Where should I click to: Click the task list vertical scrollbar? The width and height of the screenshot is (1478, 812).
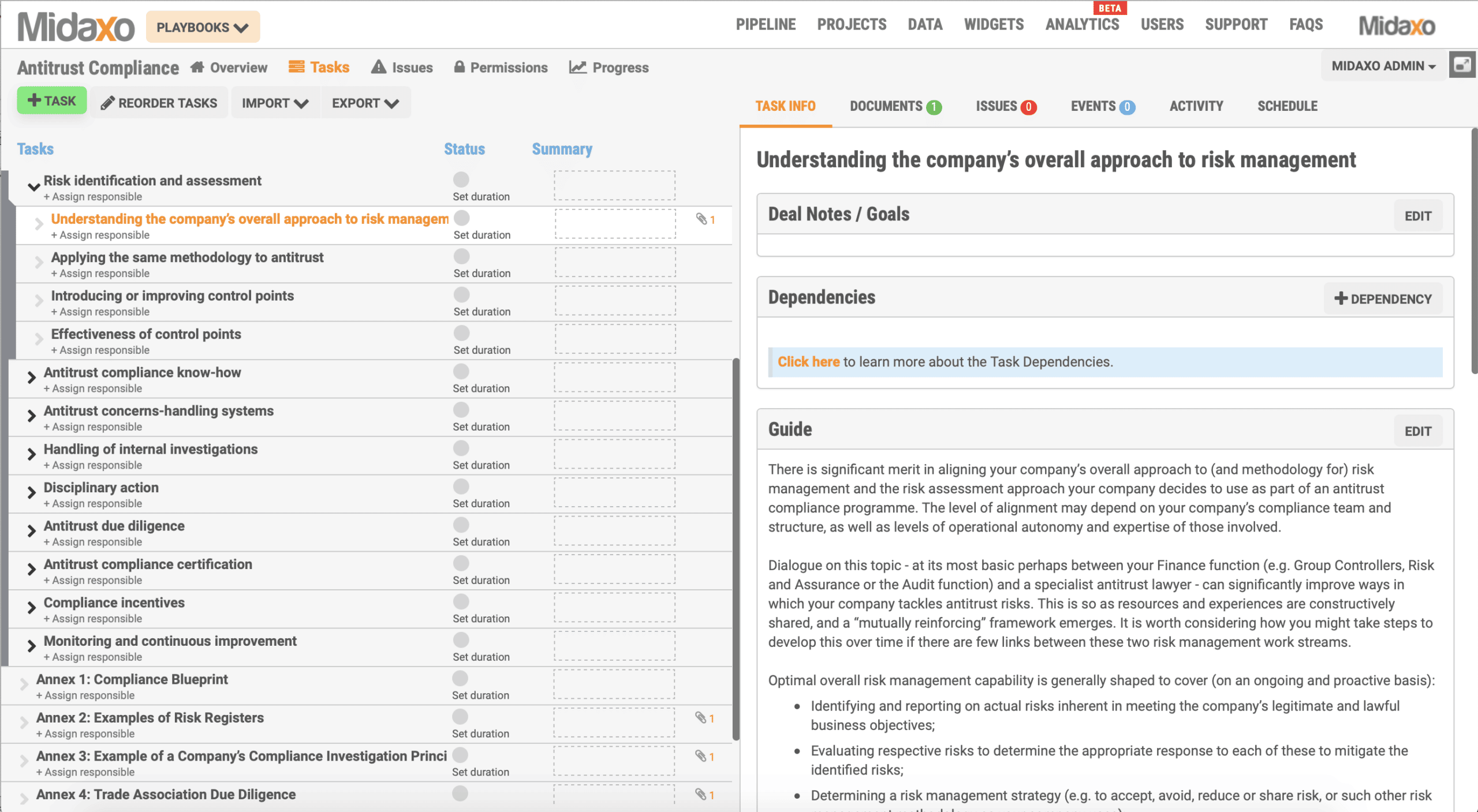click(x=736, y=548)
